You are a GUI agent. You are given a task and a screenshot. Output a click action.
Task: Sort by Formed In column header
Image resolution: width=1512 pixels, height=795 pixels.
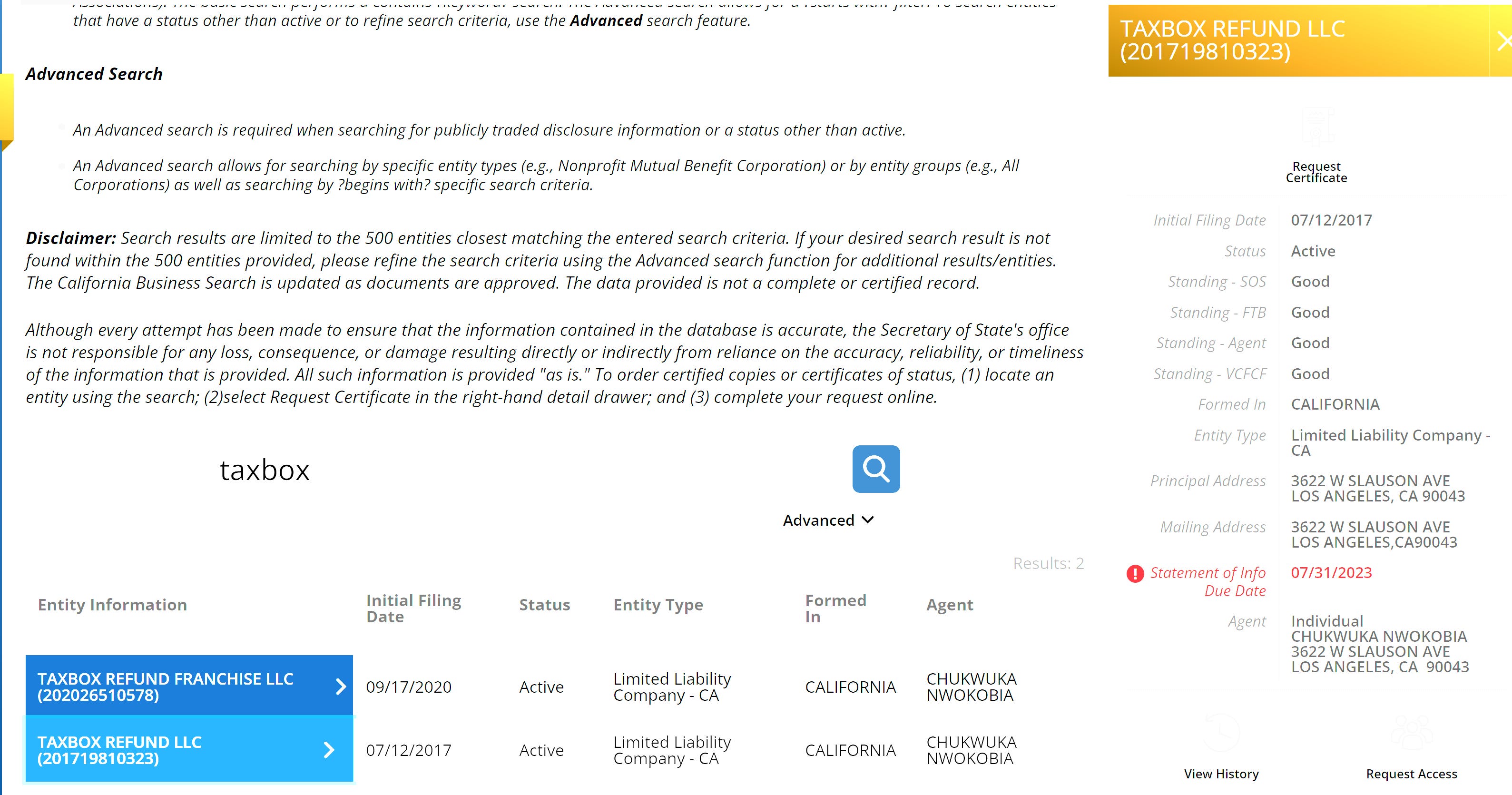click(835, 609)
